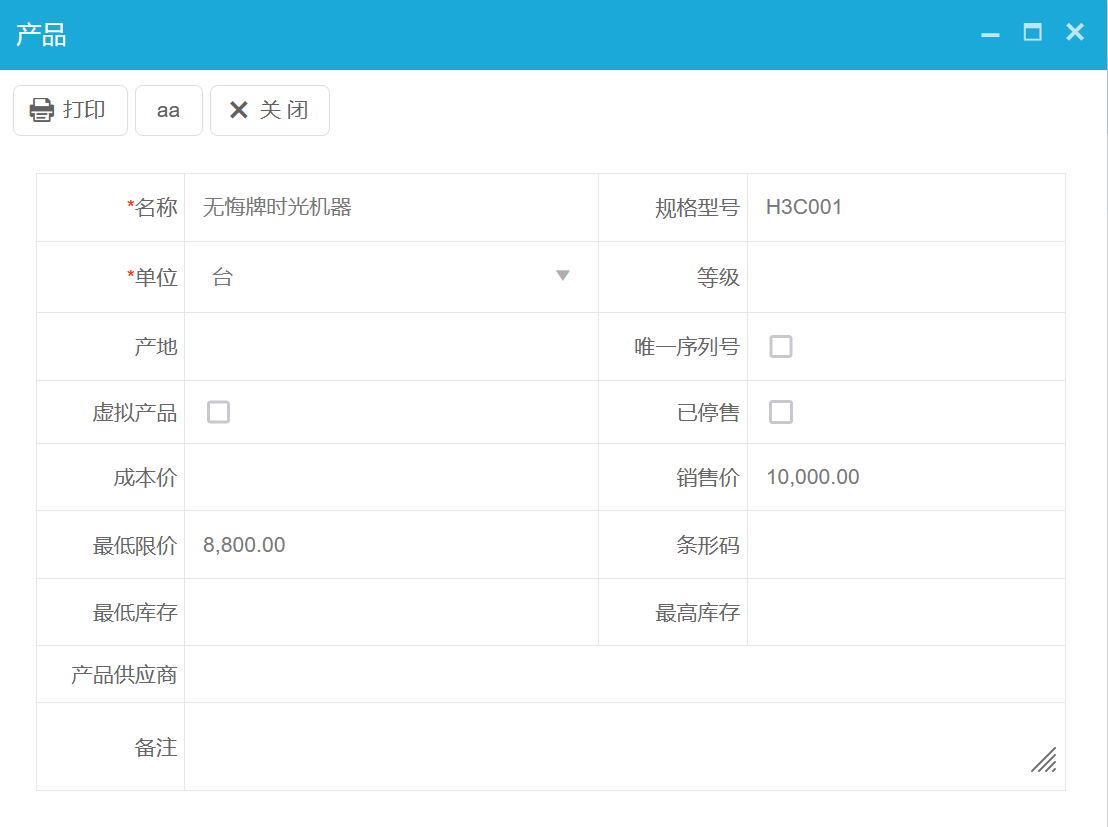Click the maximize icon on the 产品 titlebar
1108x827 pixels.
coord(1033,32)
